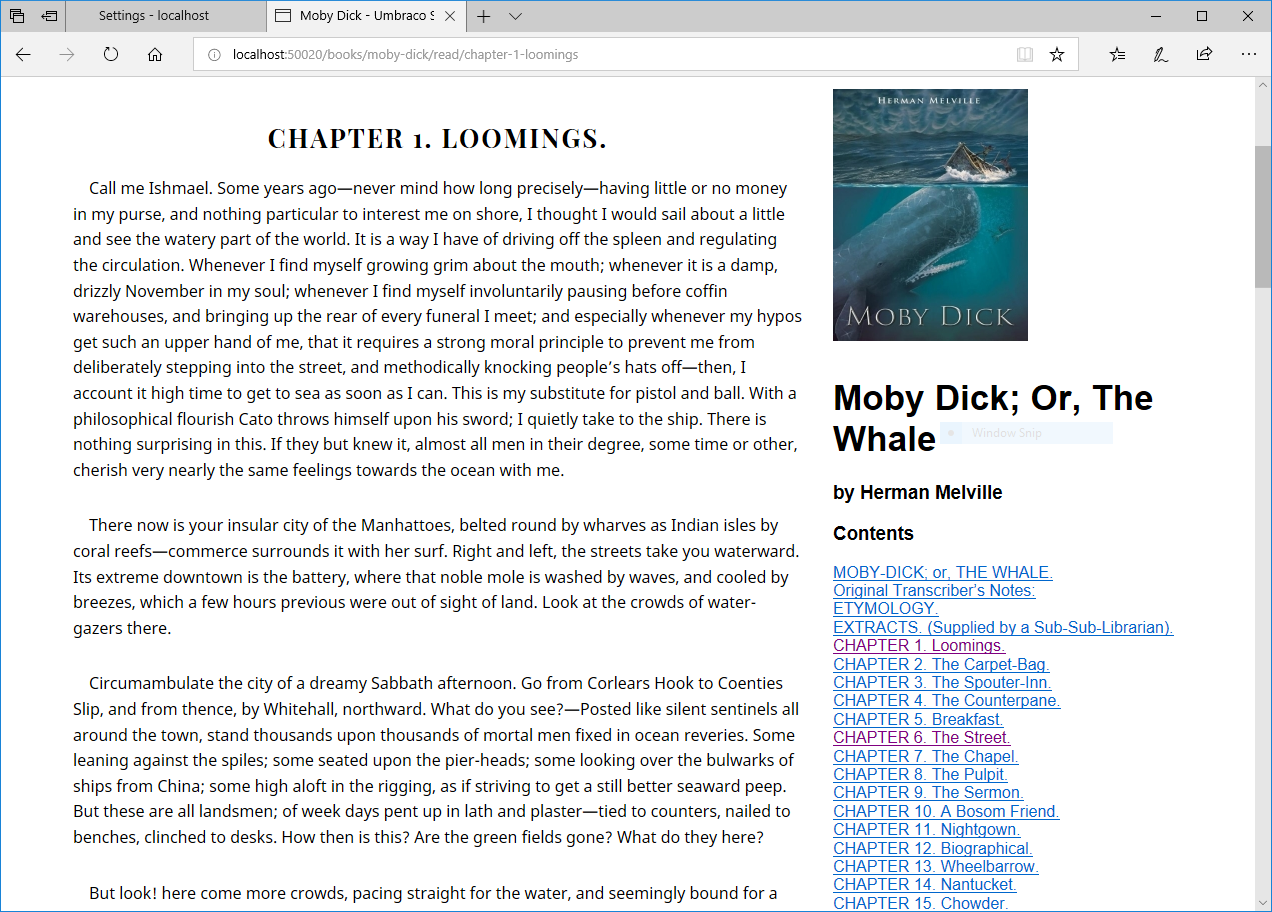
Task: Open CHAPTER 11. Nightgown link
Action: click(x=927, y=830)
